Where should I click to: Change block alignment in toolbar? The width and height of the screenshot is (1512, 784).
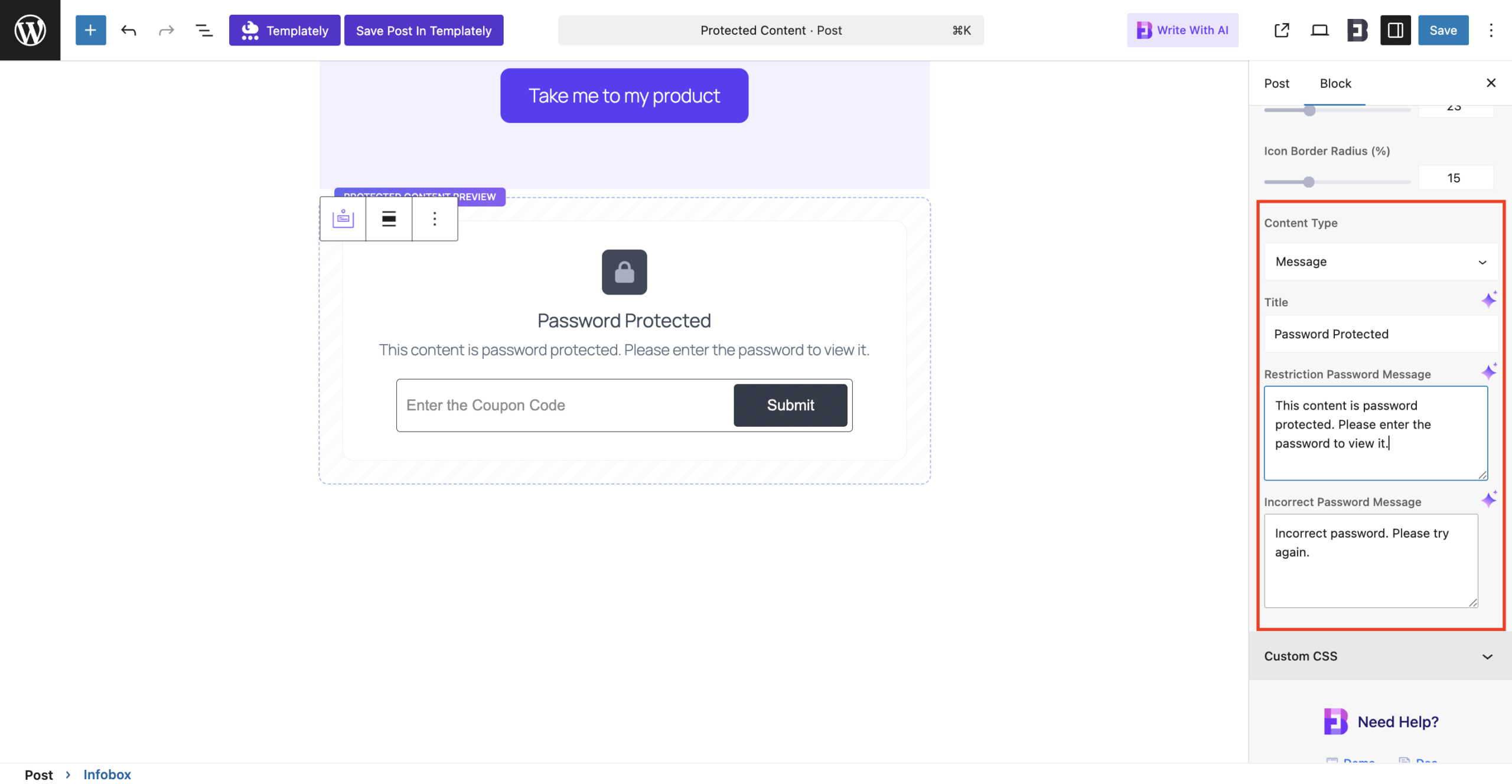pyautogui.click(x=389, y=219)
